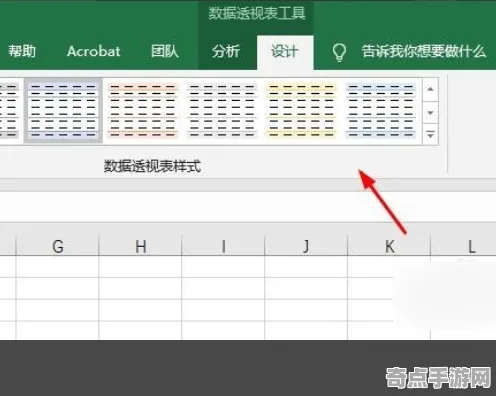This screenshot has height=396, width=496.
Task: Switch to the 分析 tab
Action: tap(226, 51)
